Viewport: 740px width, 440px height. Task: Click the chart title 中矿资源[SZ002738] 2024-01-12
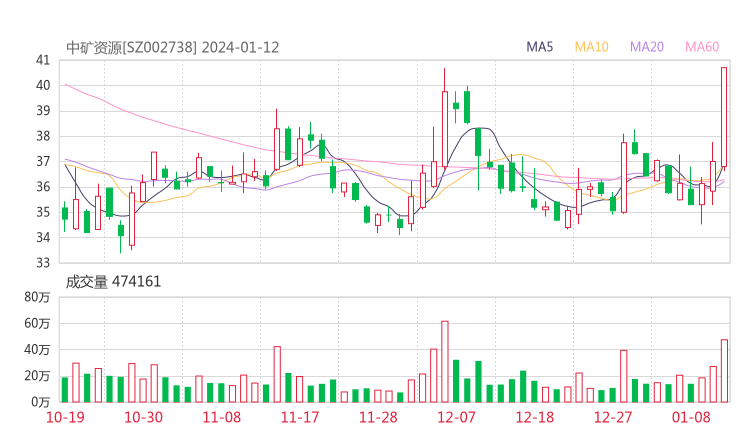coord(173,48)
